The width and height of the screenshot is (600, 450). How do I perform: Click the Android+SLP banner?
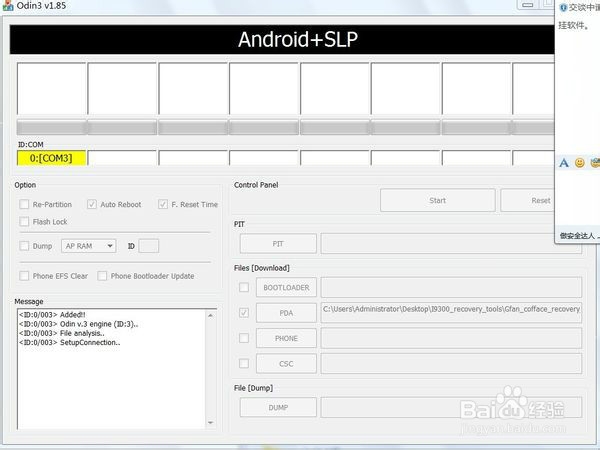(x=282, y=39)
